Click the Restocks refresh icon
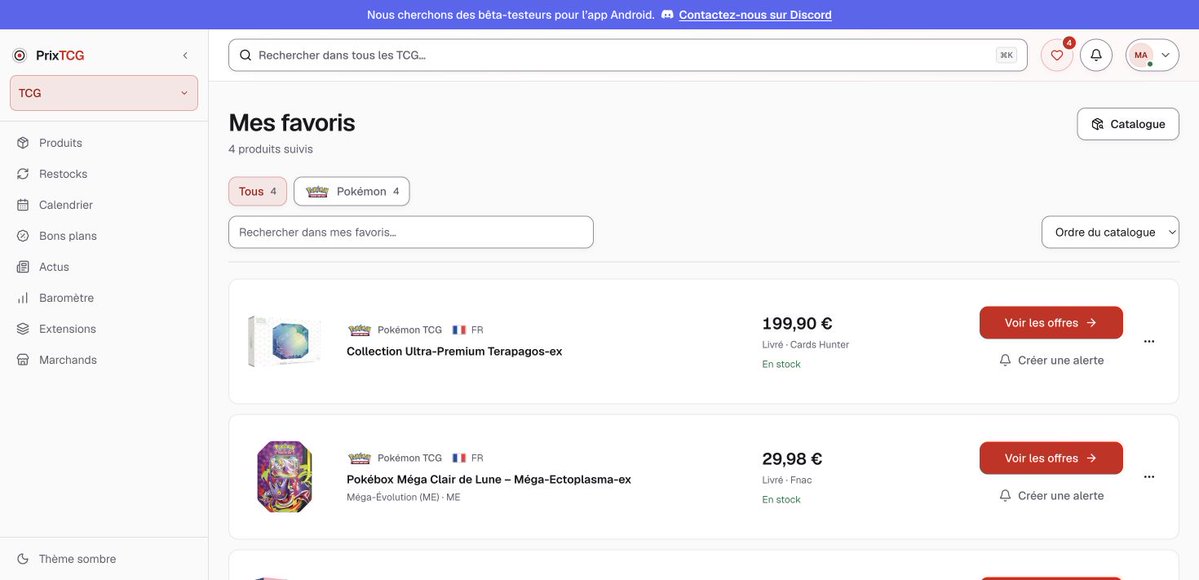The width and height of the screenshot is (1199, 580). (x=23, y=174)
